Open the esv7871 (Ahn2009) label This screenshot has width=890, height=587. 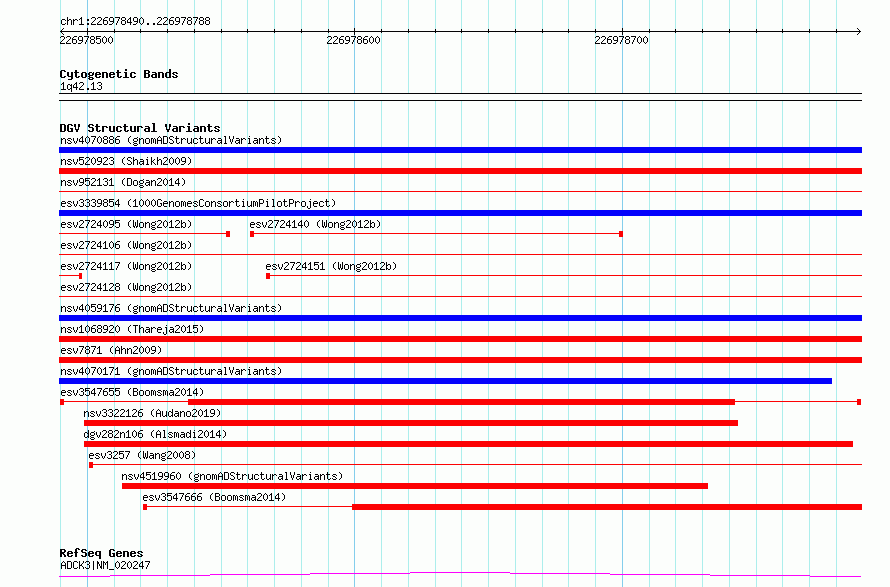pyautogui.click(x=111, y=350)
